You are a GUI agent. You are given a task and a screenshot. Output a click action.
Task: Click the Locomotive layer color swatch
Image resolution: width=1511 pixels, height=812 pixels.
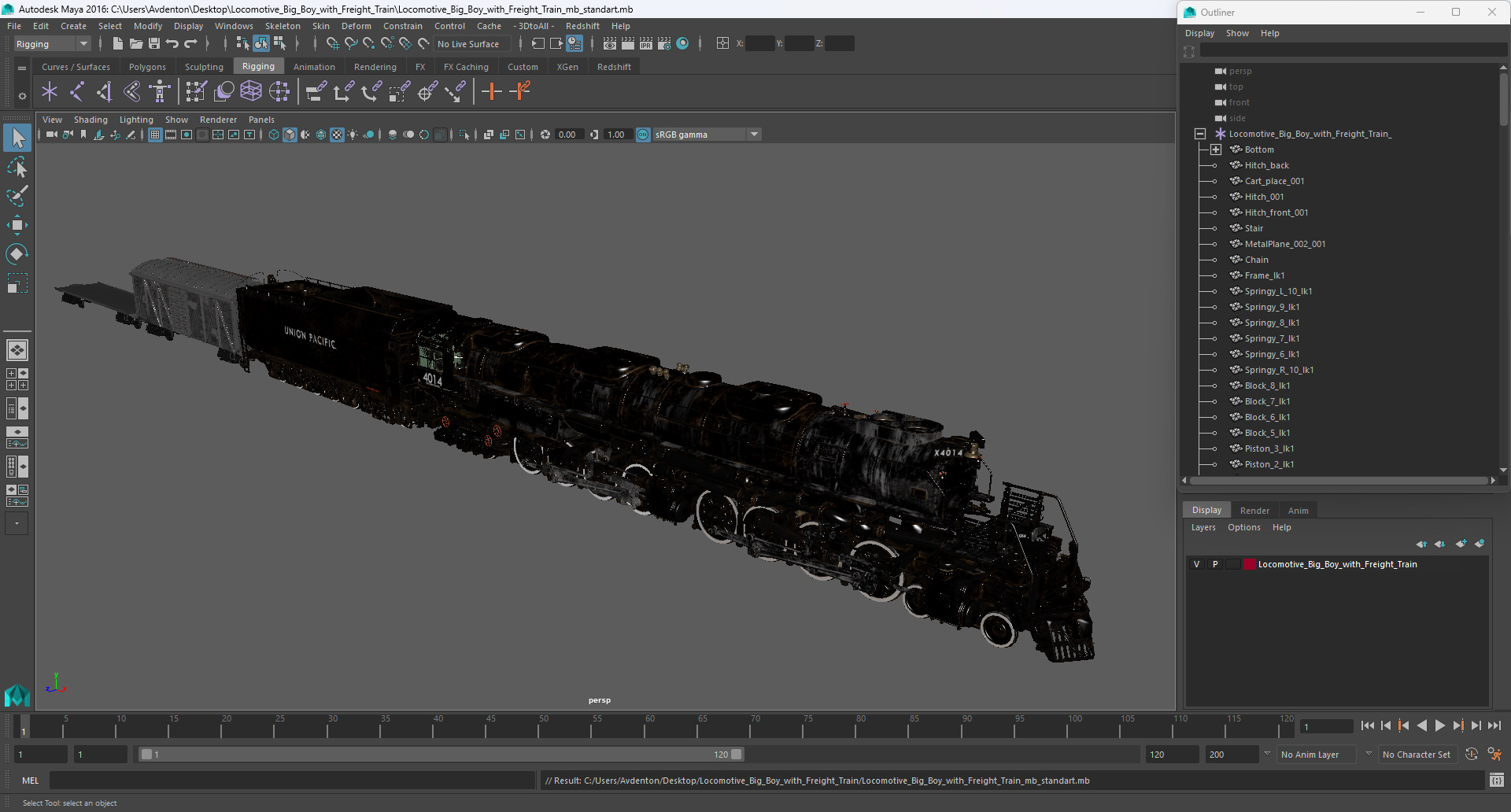[x=1249, y=564]
